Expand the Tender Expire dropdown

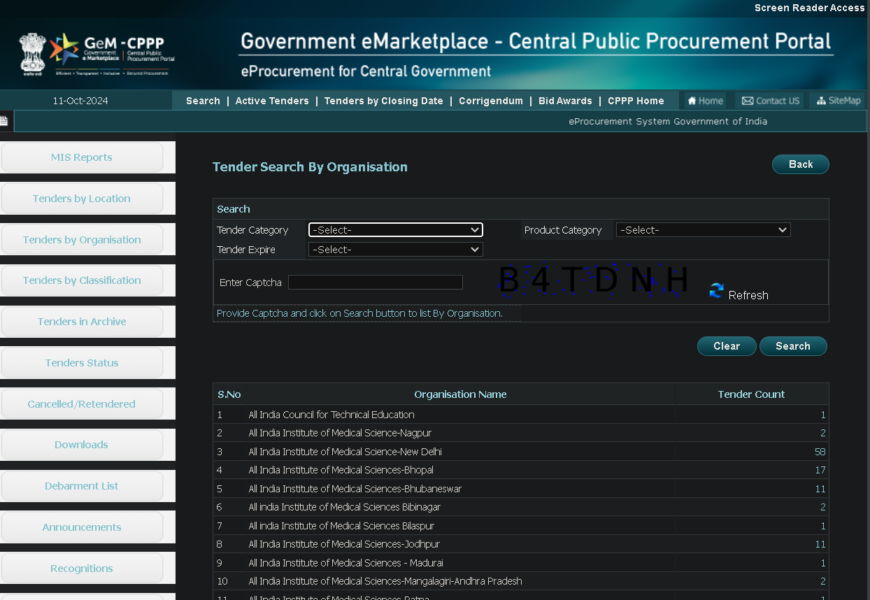395,250
